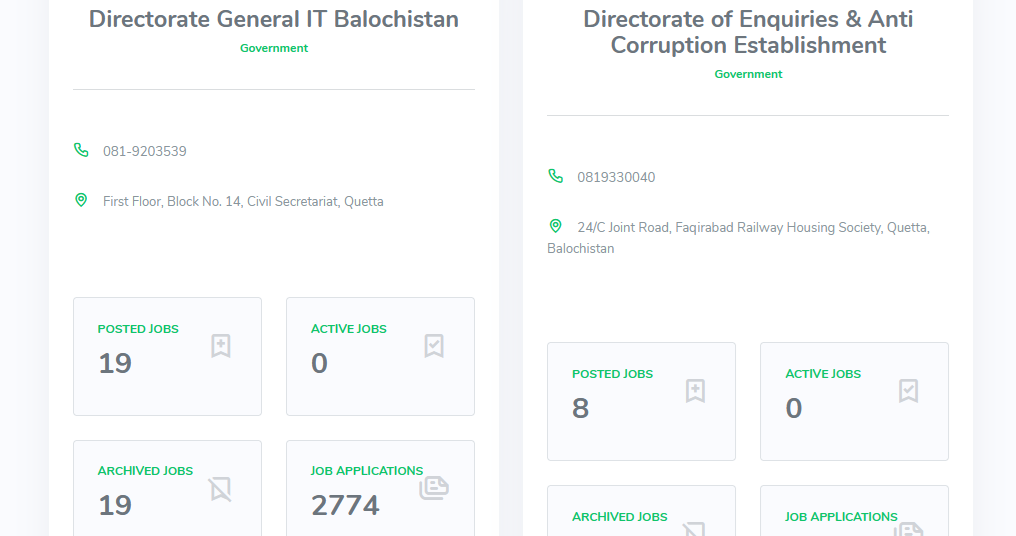Select phone number 081-9203539
Screen dimensions: 1016x536
point(145,152)
